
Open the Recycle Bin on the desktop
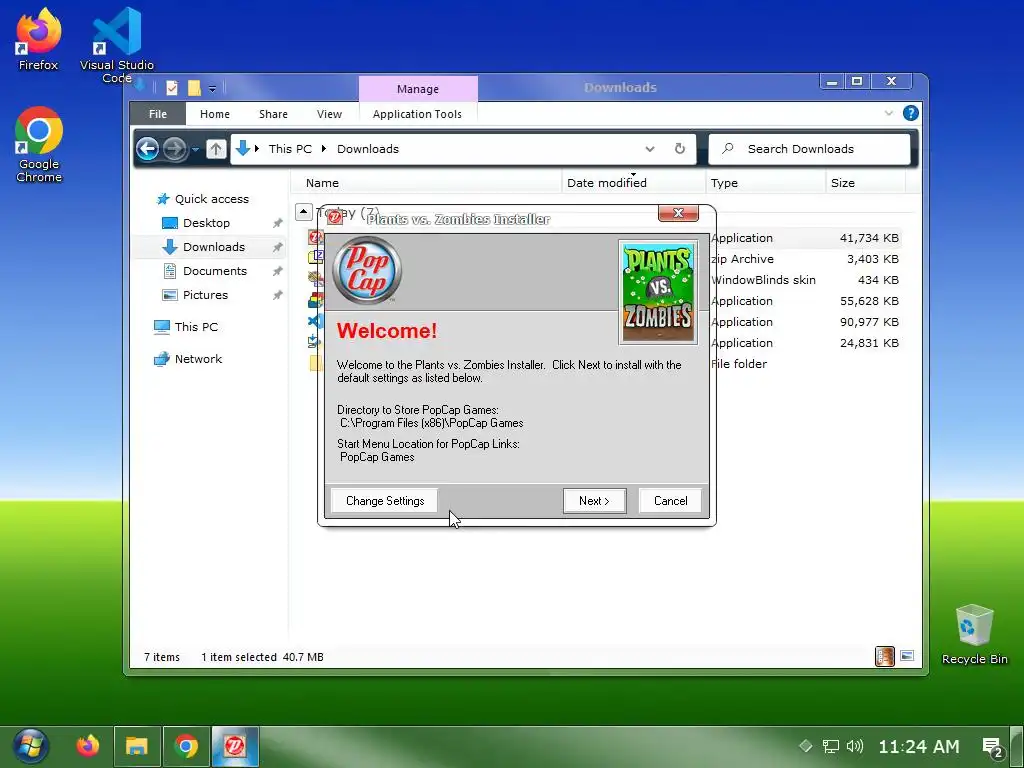point(974,635)
